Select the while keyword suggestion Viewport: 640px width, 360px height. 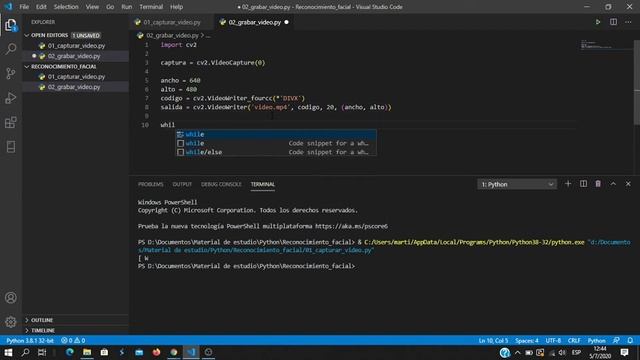(x=276, y=134)
